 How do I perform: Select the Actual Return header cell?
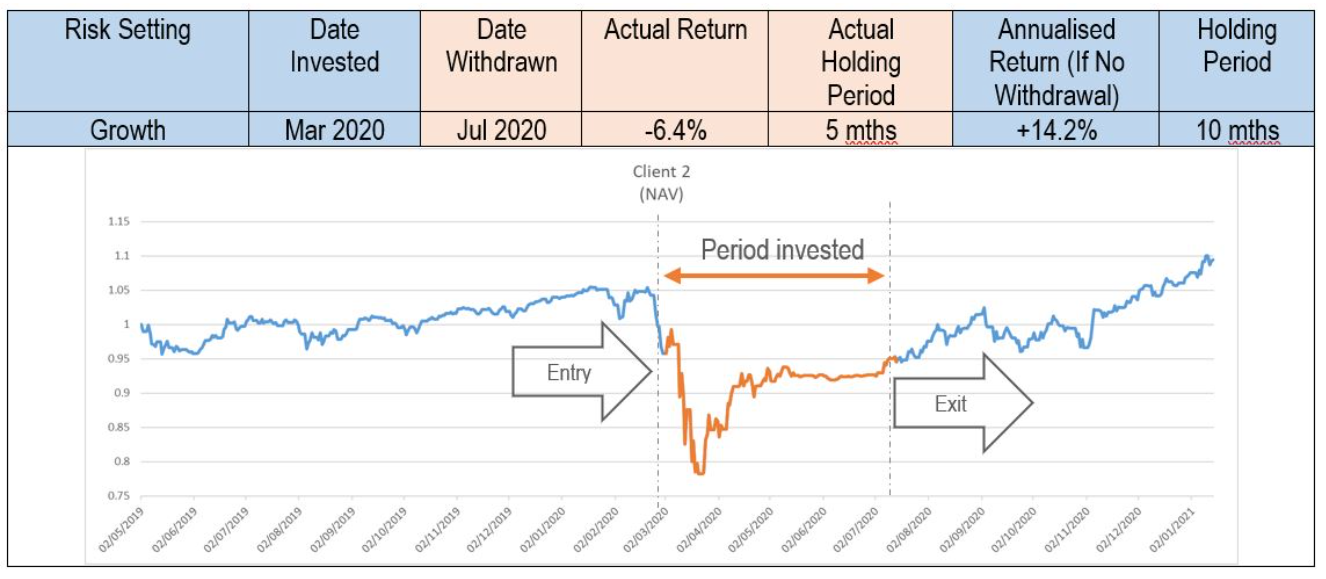[675, 62]
